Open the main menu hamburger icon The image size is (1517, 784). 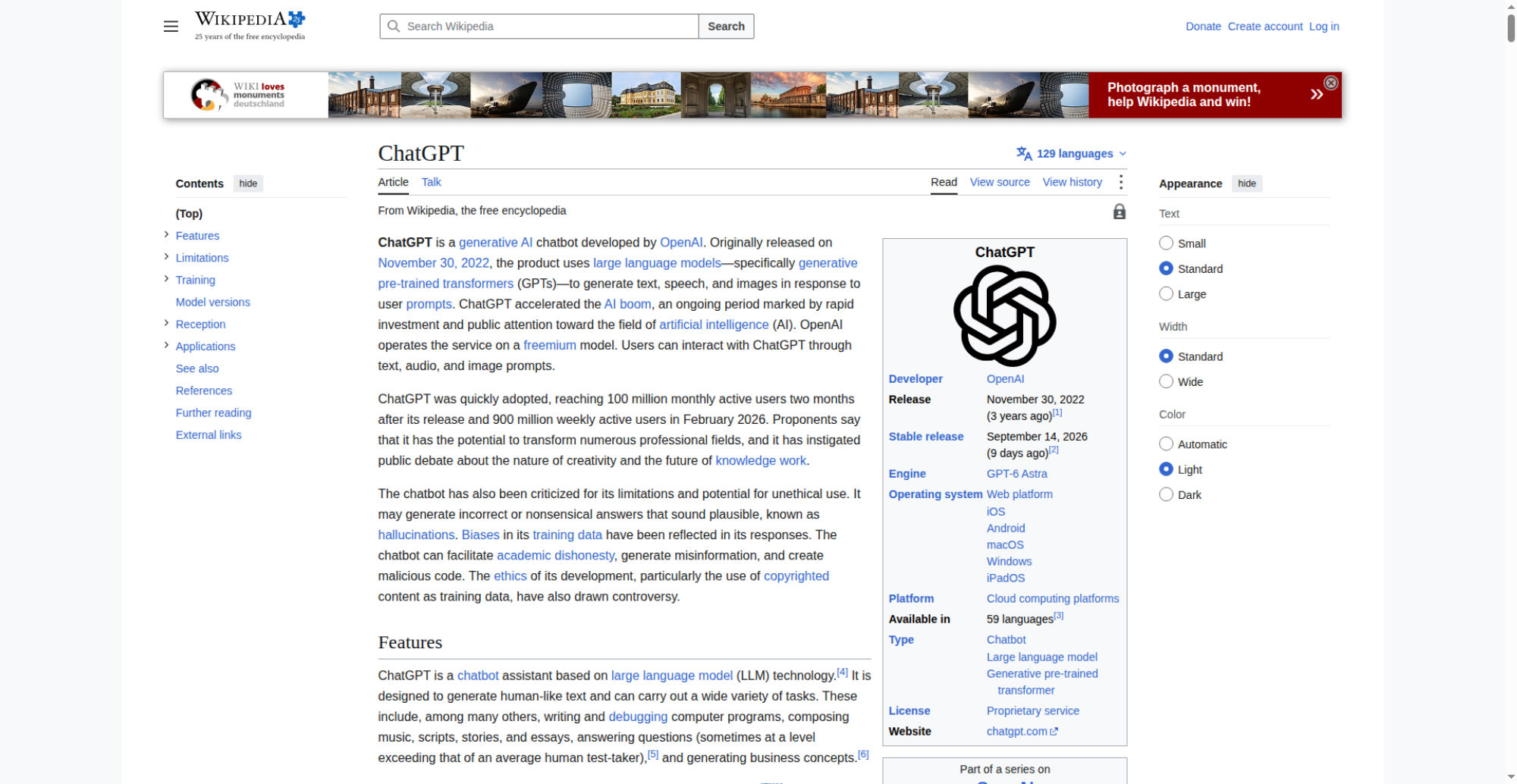click(171, 27)
